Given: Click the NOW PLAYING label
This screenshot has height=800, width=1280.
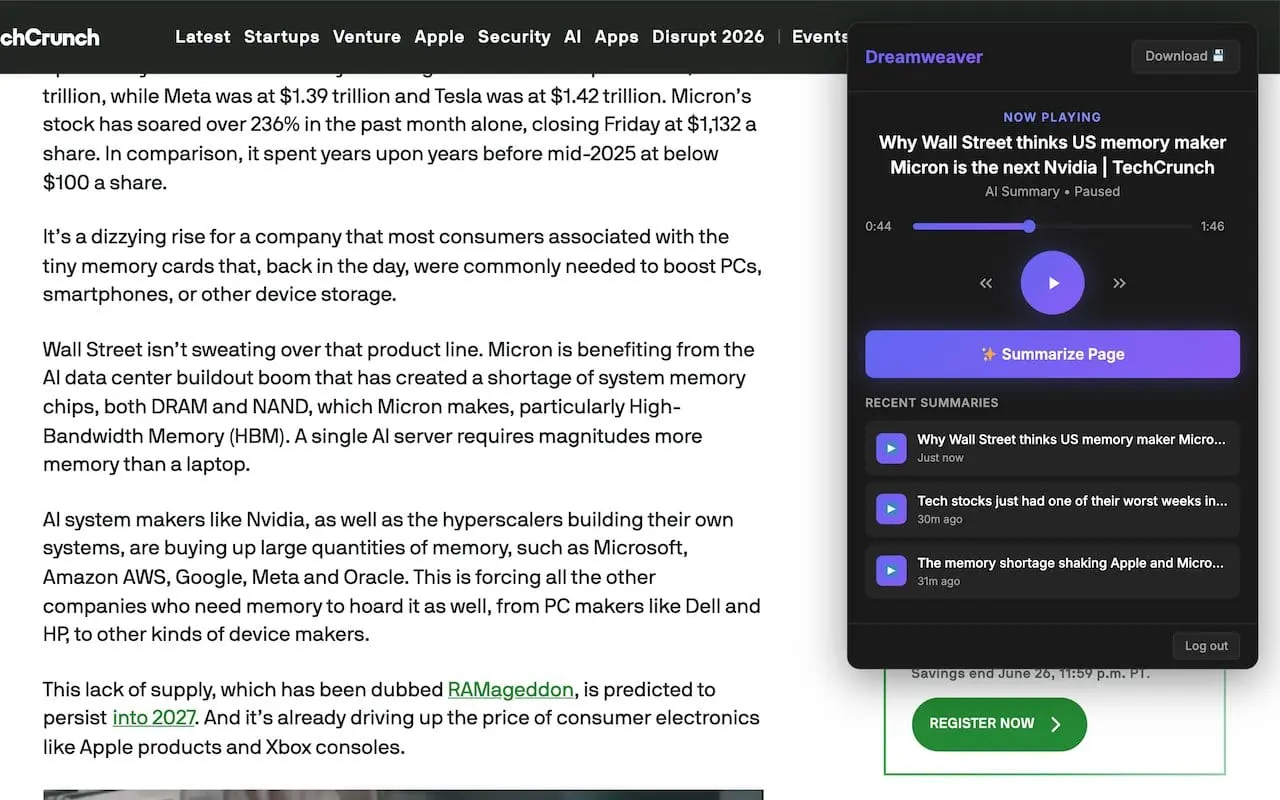Looking at the screenshot, I should 1052,117.
